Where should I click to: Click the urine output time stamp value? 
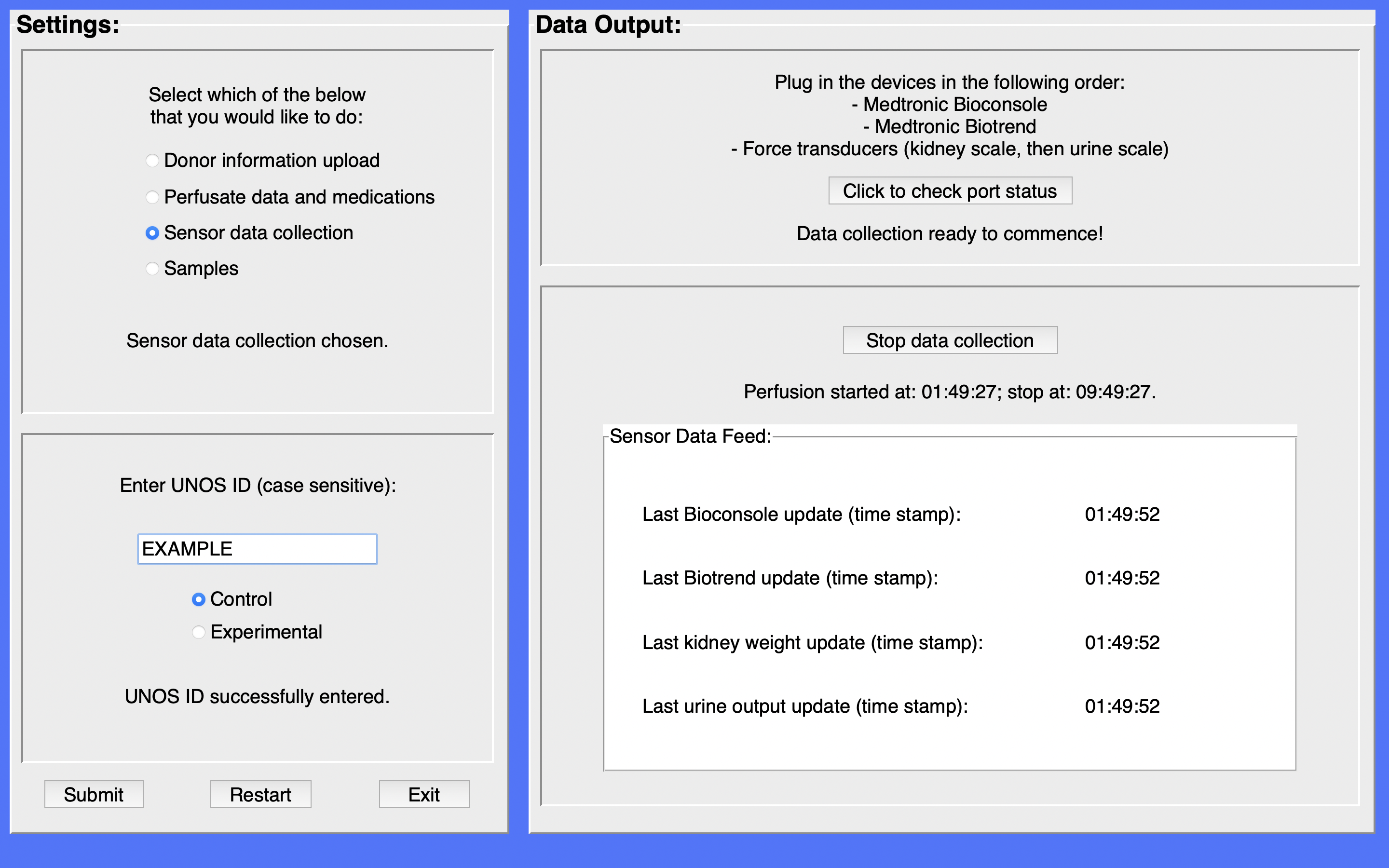[1122, 706]
